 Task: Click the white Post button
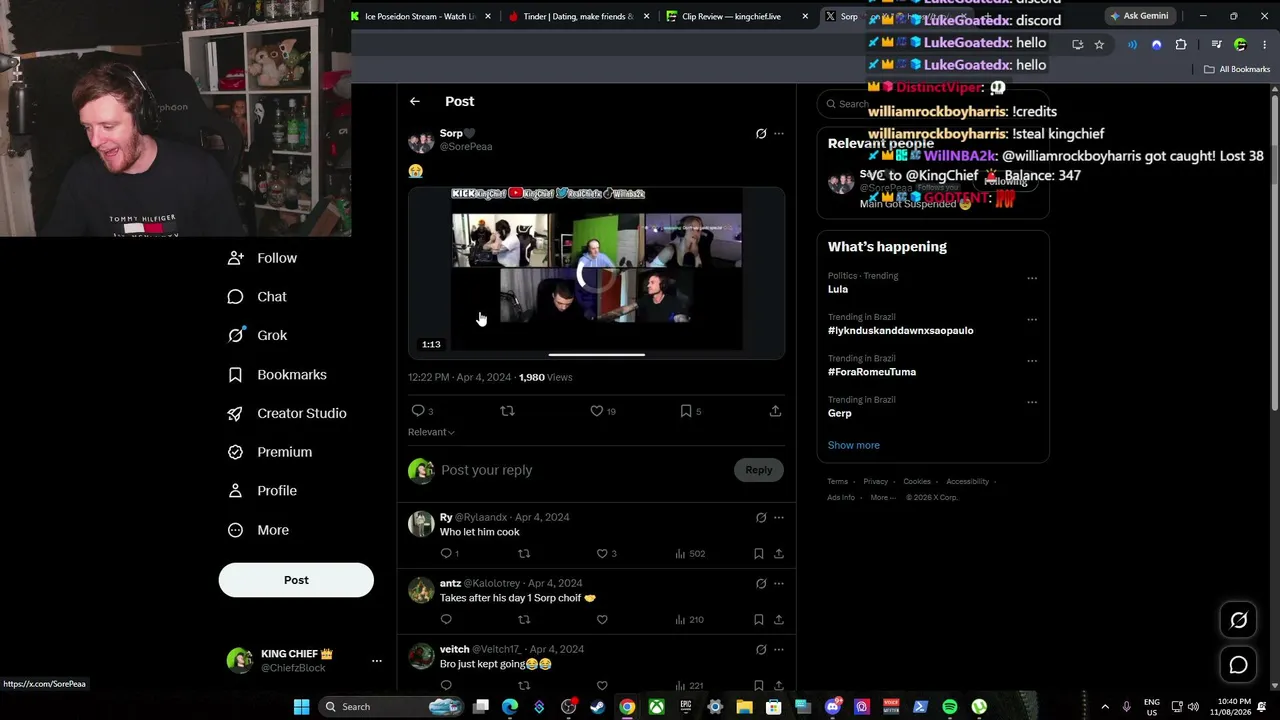pyautogui.click(x=296, y=580)
